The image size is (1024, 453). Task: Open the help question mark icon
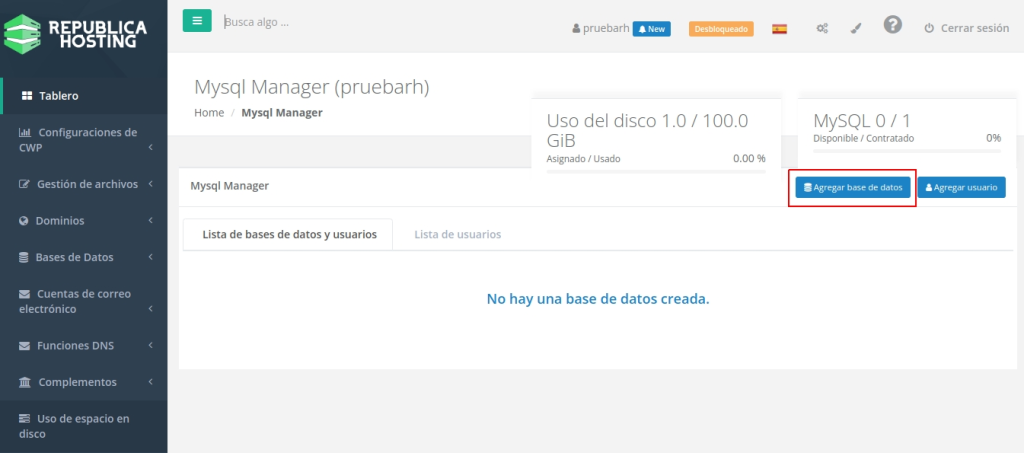(x=893, y=25)
